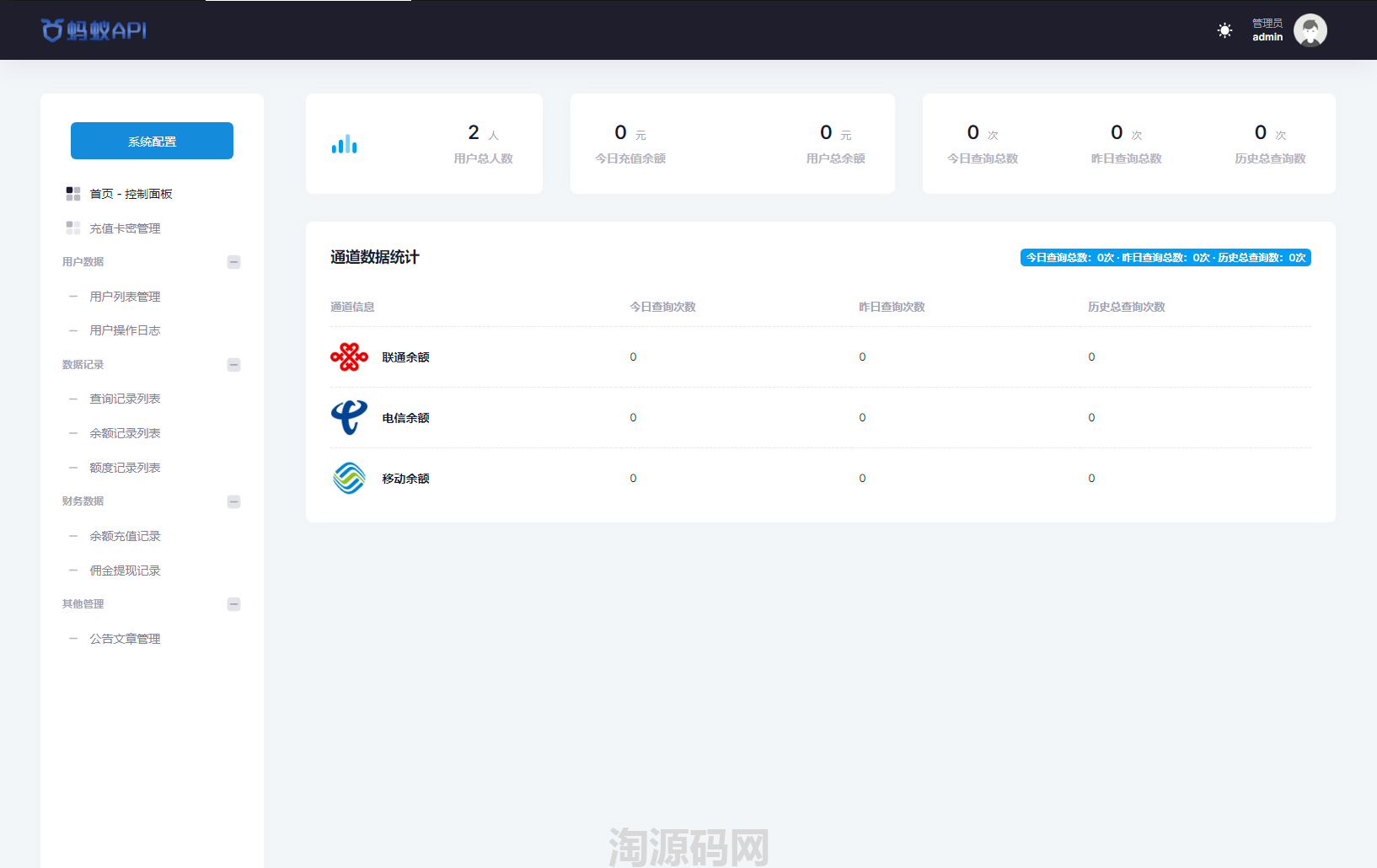Click the 昨日查询总数 label
Screen dimensions: 1377x868
1126,158
